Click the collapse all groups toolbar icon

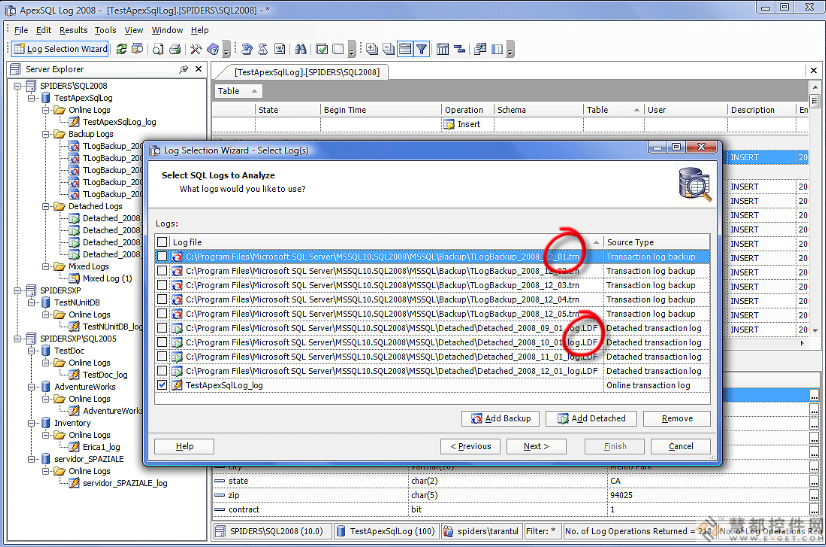pos(389,49)
